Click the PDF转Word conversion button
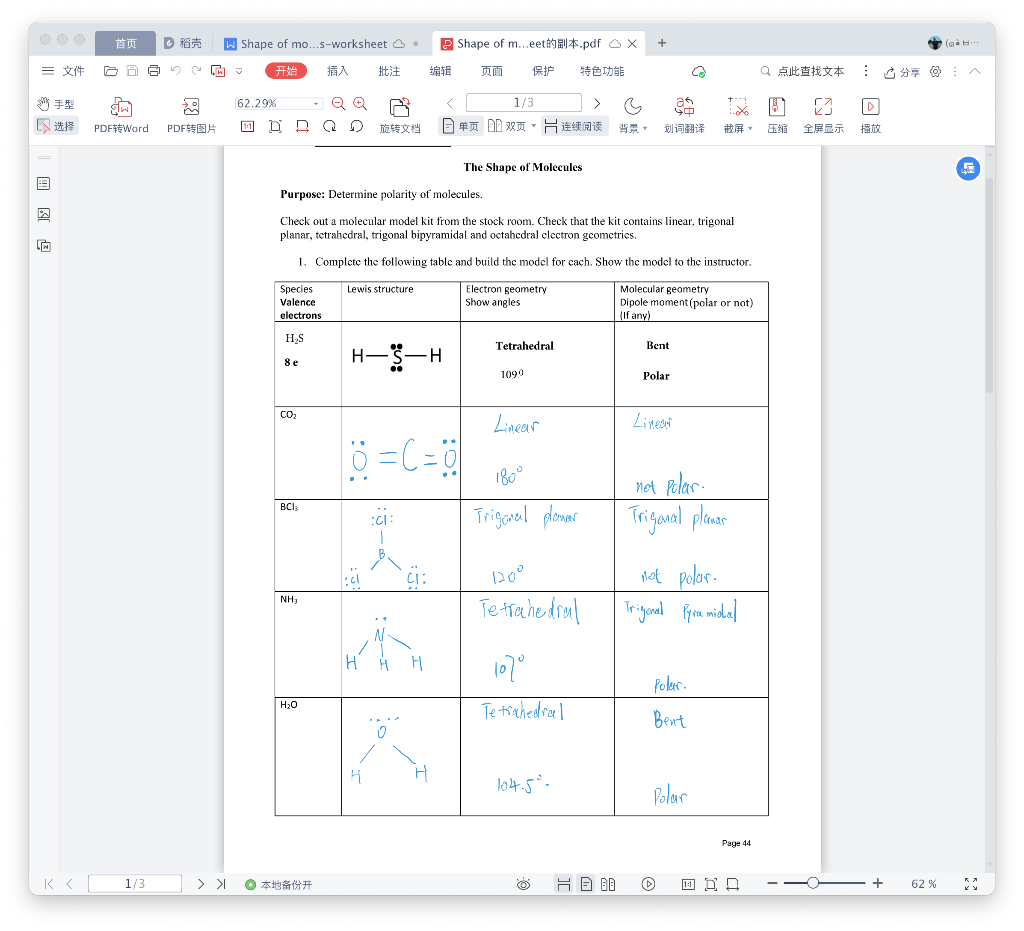Image resolution: width=1024 pixels, height=931 pixels. pyautogui.click(x=121, y=115)
